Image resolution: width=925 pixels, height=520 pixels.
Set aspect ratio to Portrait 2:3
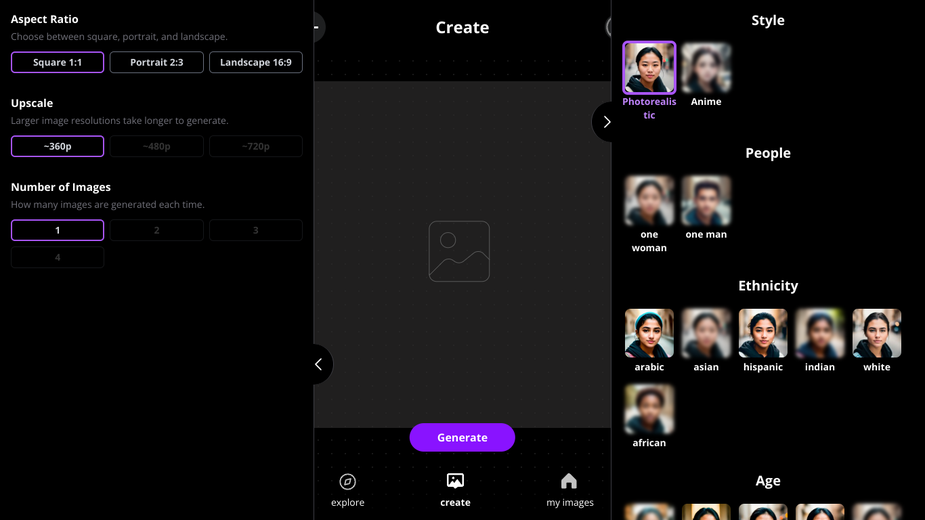[156, 62]
